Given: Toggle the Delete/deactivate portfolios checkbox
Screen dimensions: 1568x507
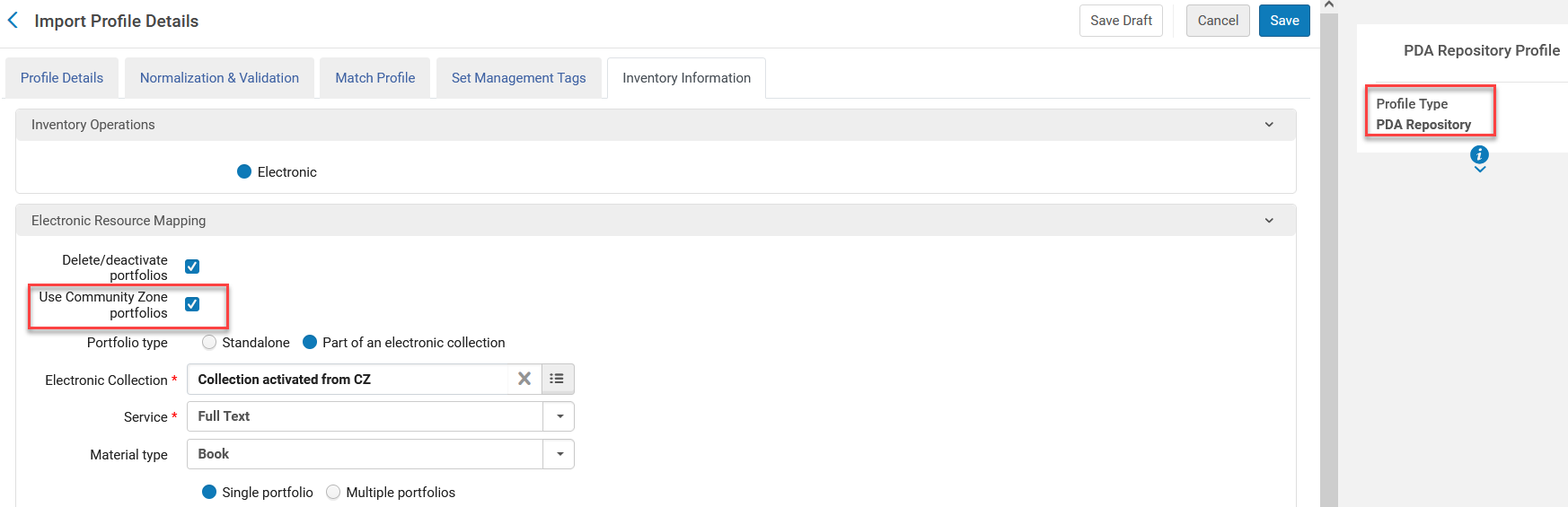Looking at the screenshot, I should (192, 267).
